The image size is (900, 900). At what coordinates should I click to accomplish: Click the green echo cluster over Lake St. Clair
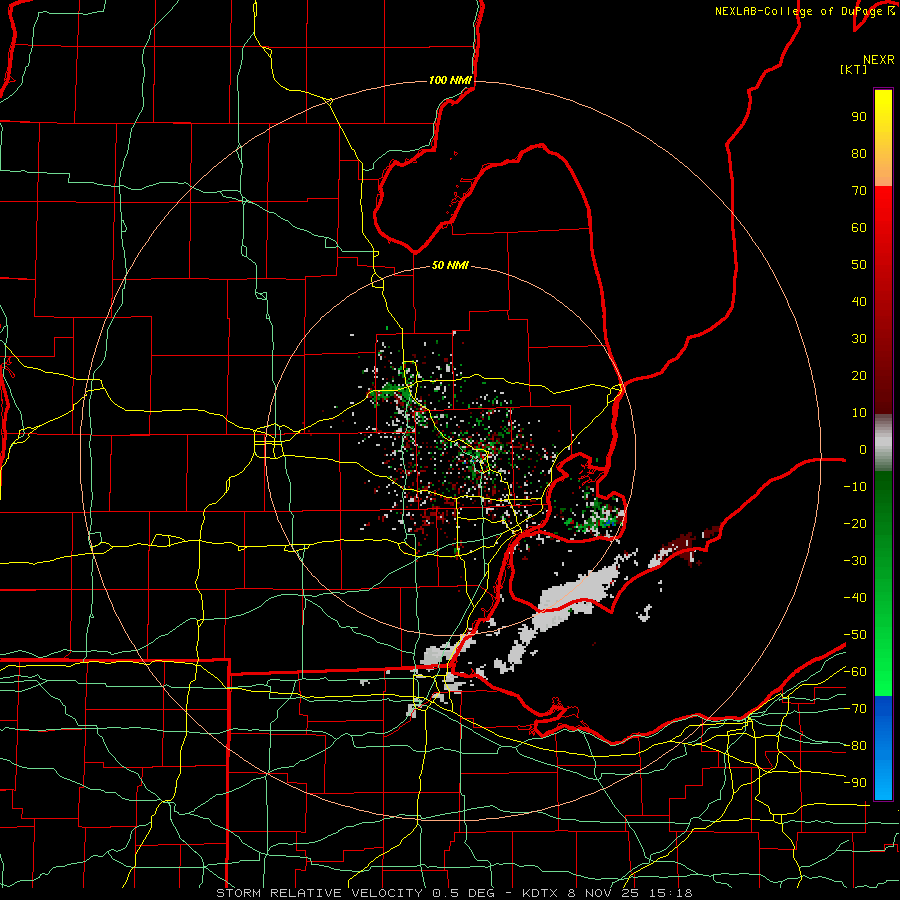(x=596, y=515)
